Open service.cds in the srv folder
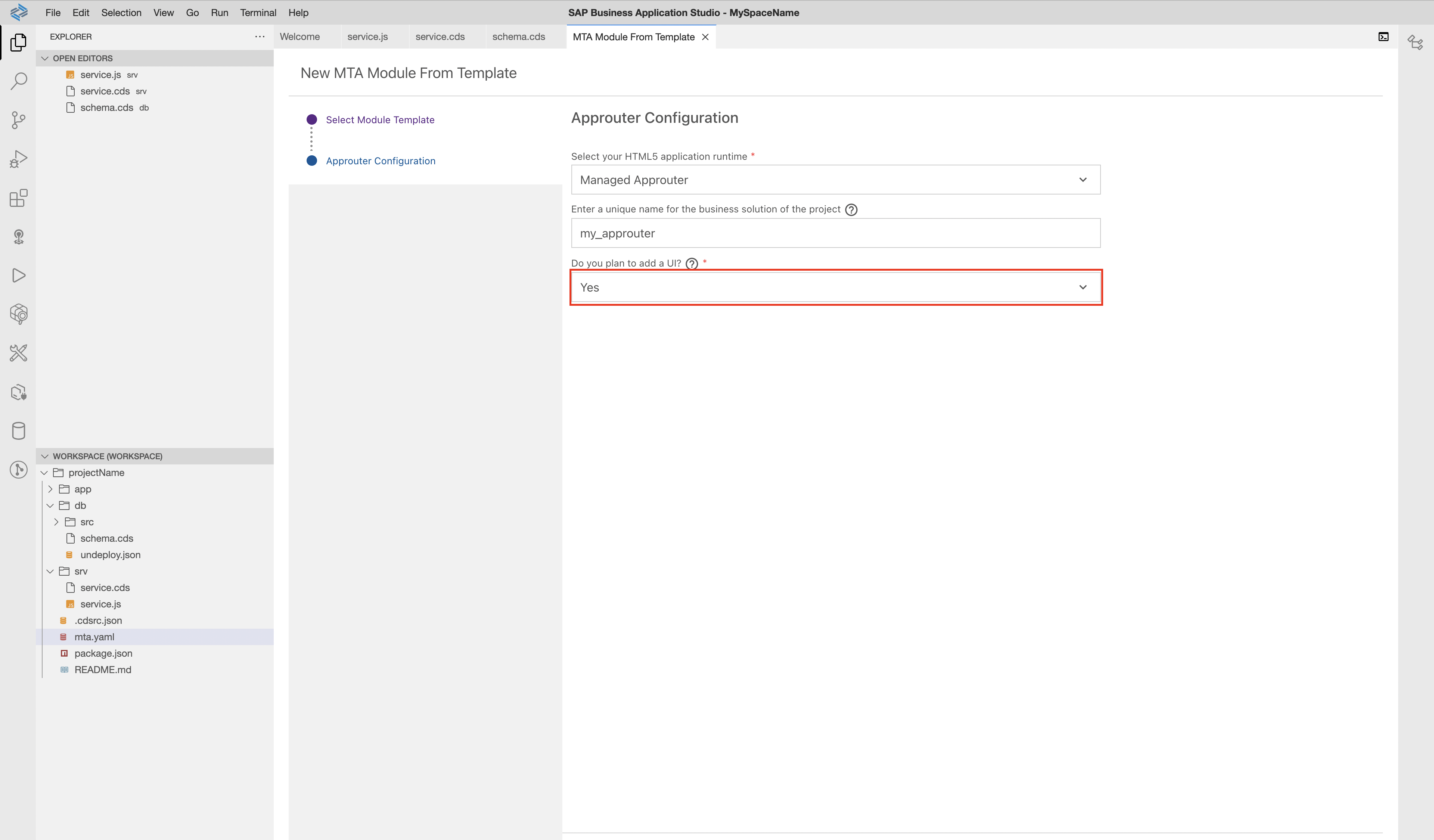 (154, 588)
